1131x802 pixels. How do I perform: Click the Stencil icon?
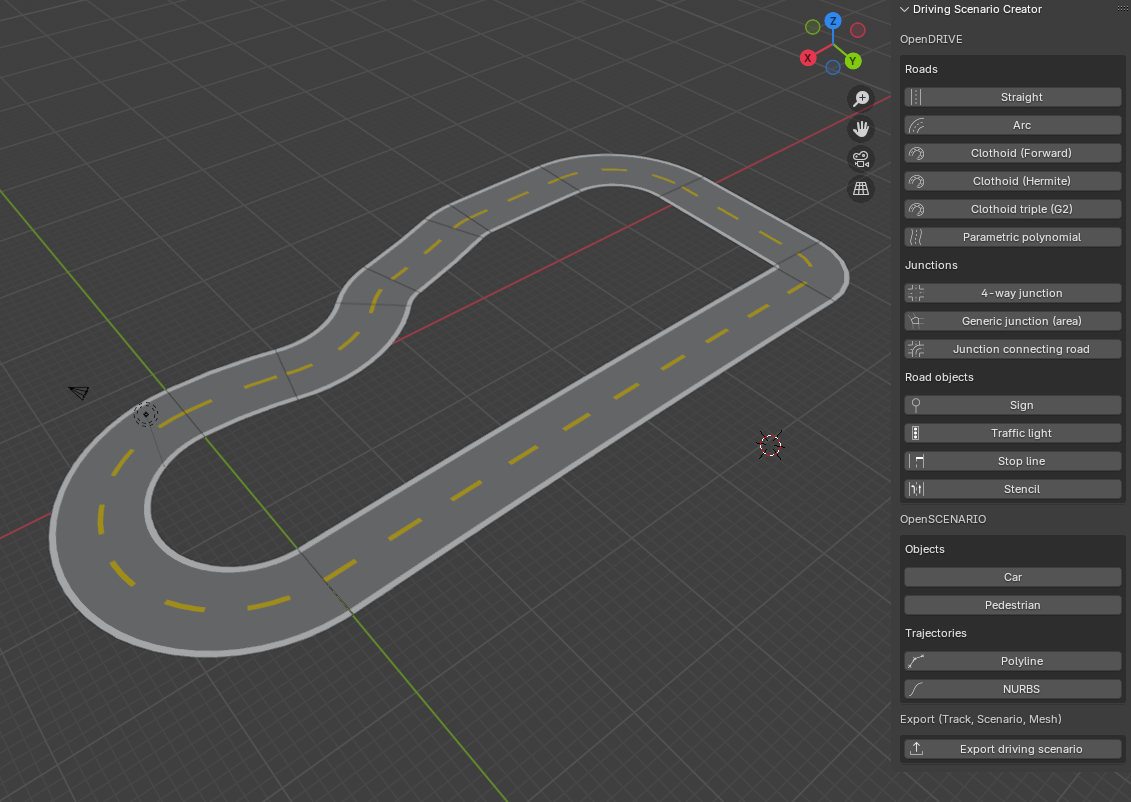[x=916, y=489]
